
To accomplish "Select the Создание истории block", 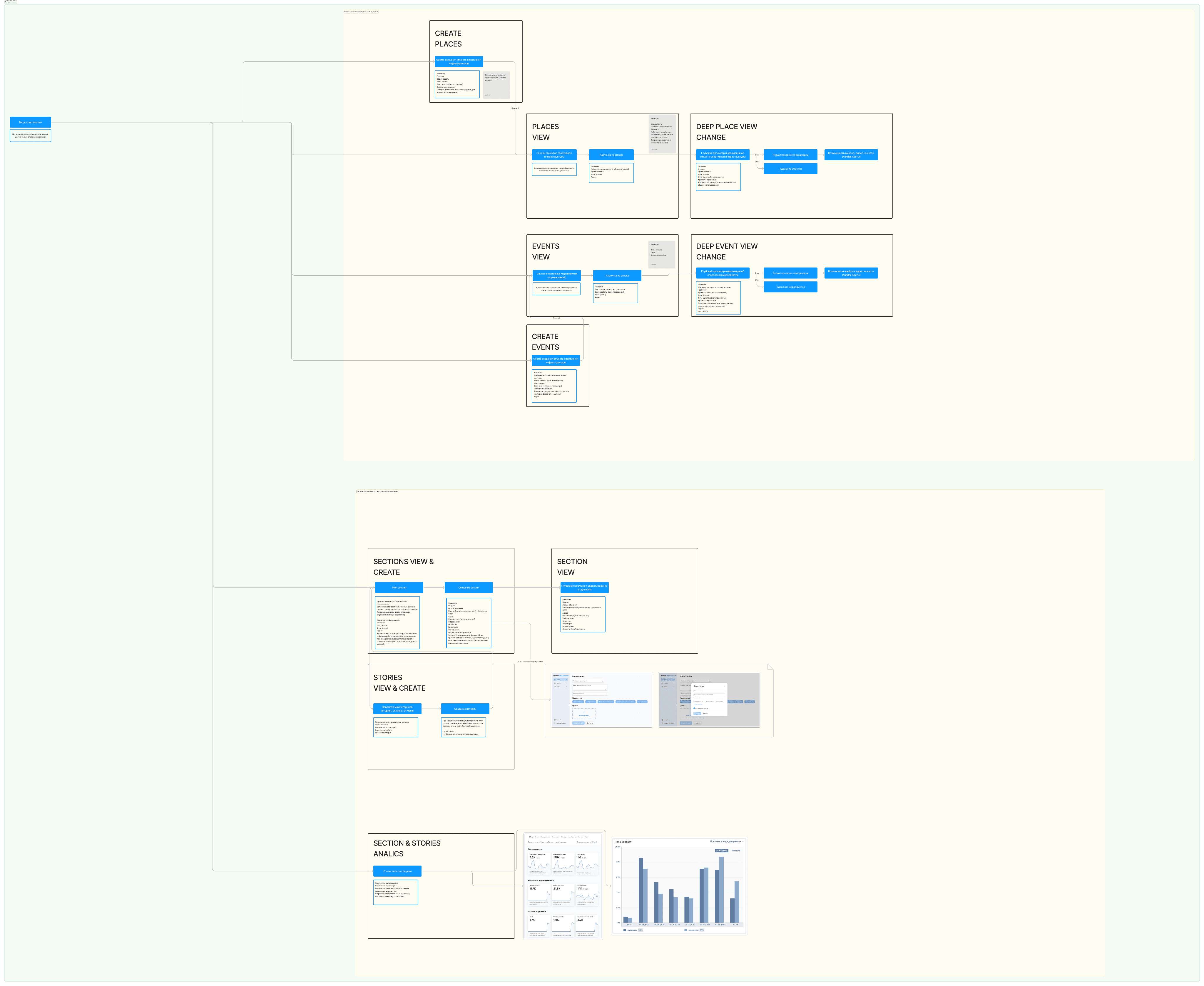I will [x=465, y=709].
